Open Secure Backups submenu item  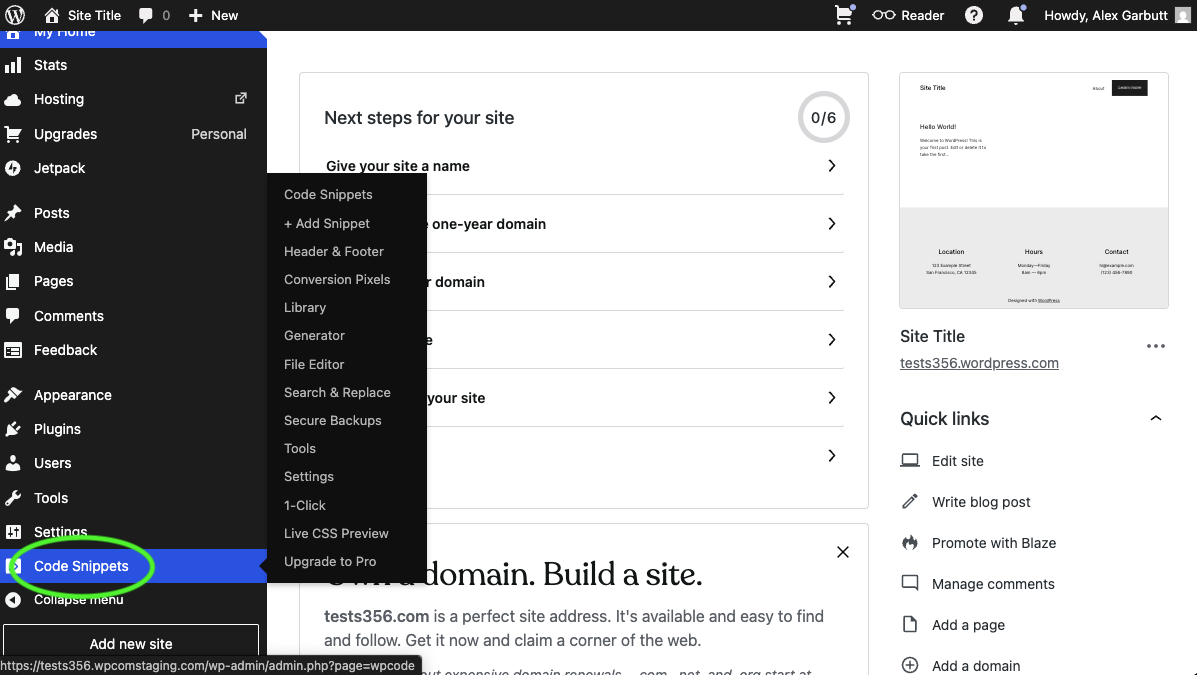[x=332, y=421]
